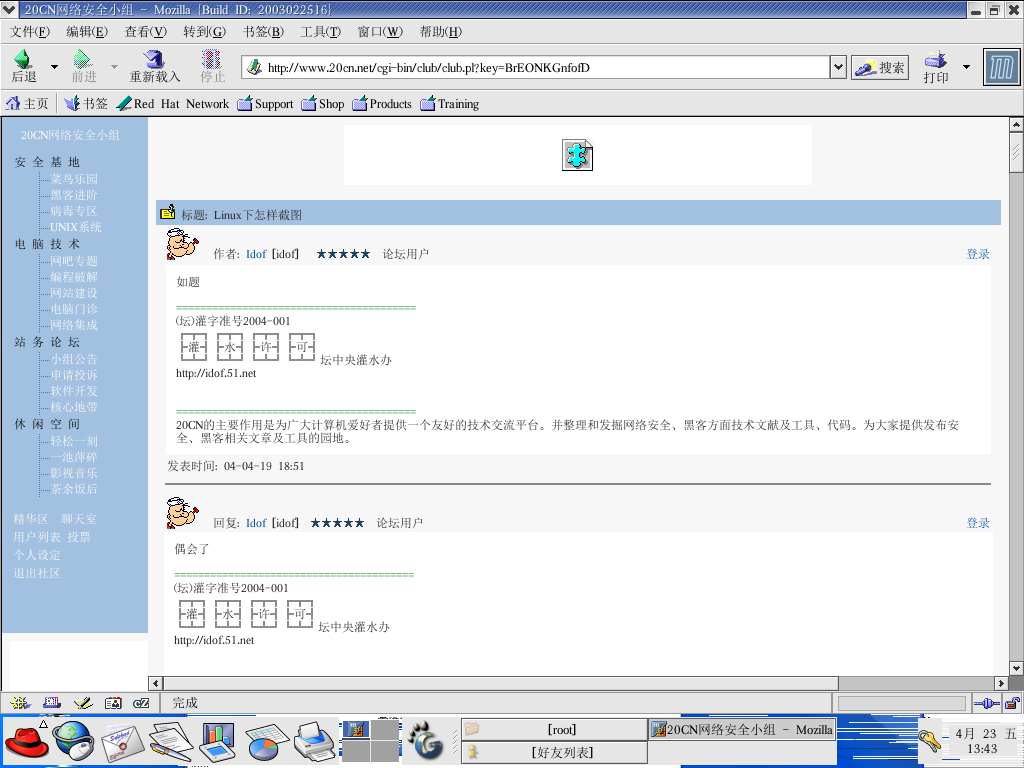Click the missing plugin puzzle icon
This screenshot has height=768, width=1024.
(x=577, y=155)
